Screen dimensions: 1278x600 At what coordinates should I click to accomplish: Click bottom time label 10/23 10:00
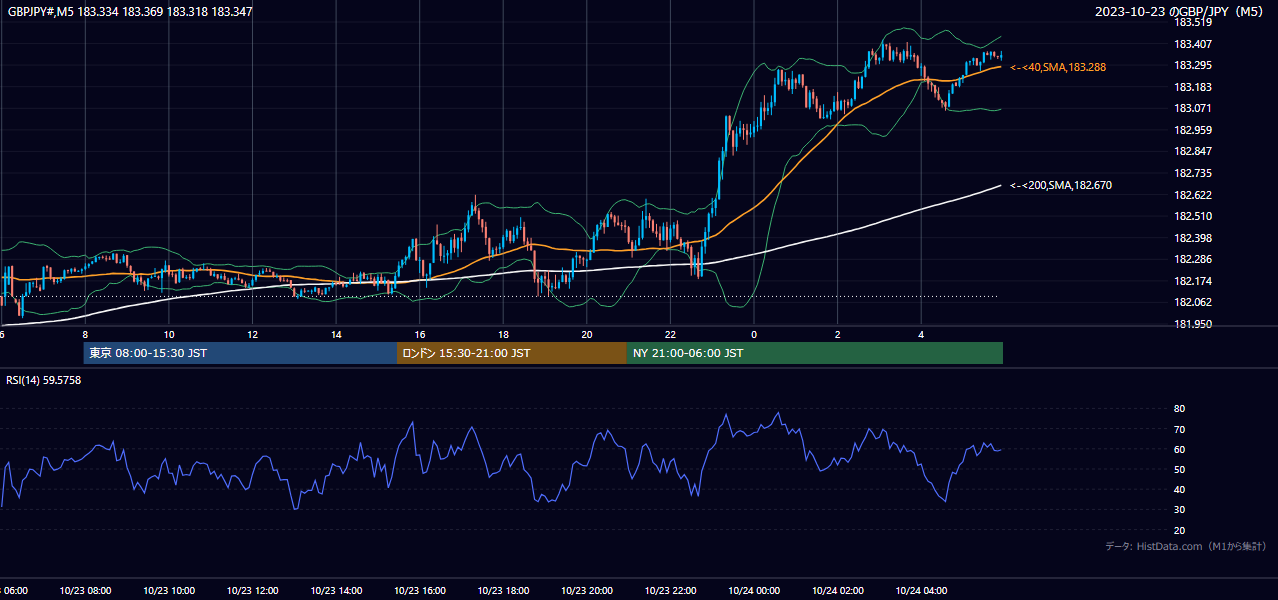(169, 590)
